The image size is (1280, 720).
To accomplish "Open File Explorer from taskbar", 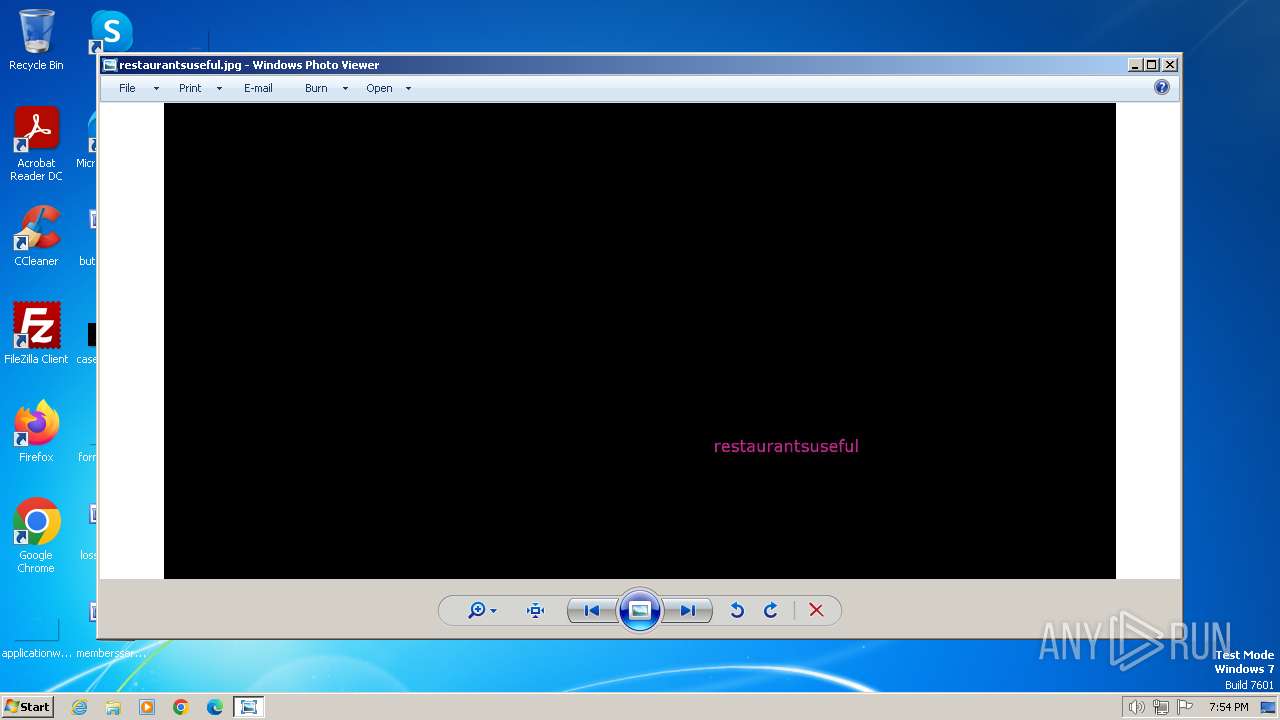I will tap(113, 707).
